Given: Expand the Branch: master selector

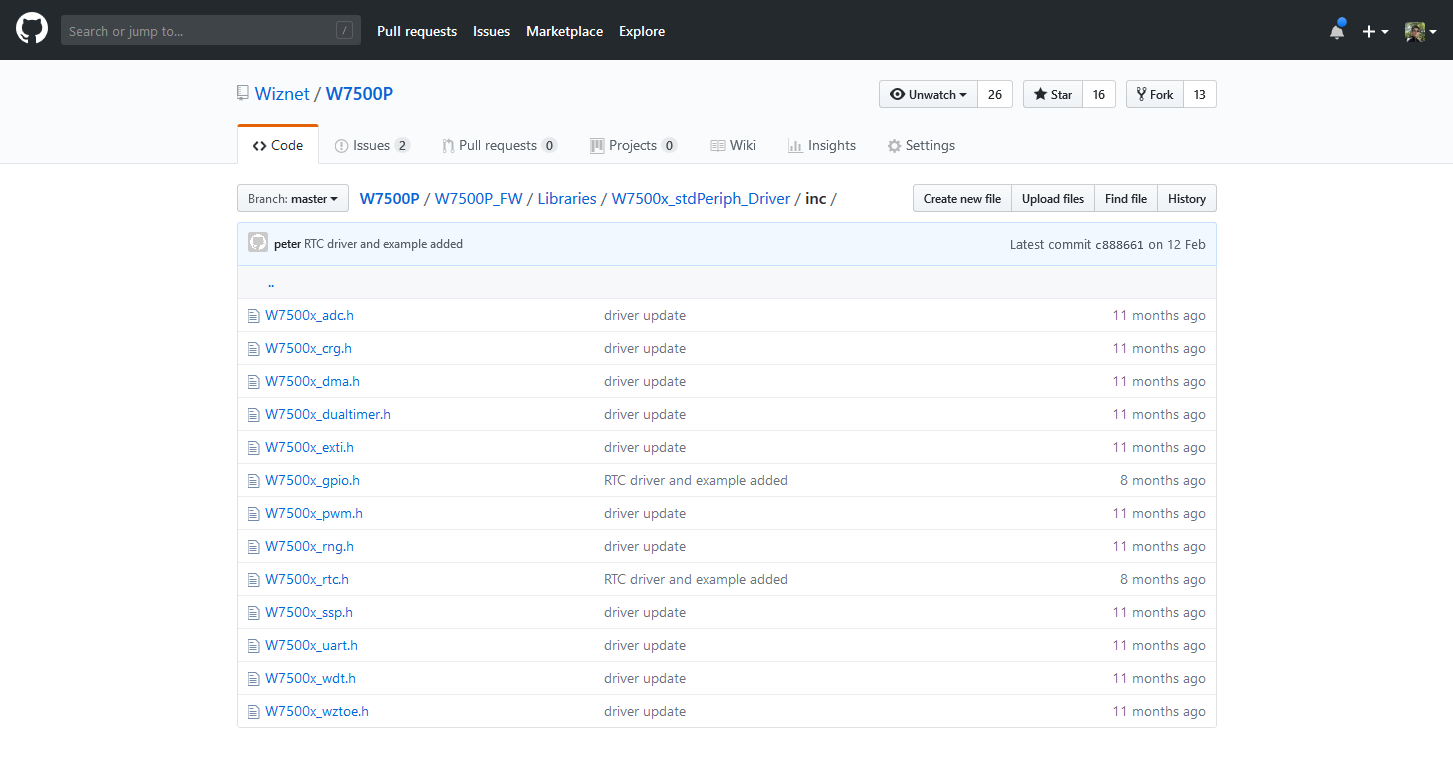Looking at the screenshot, I should pos(293,198).
